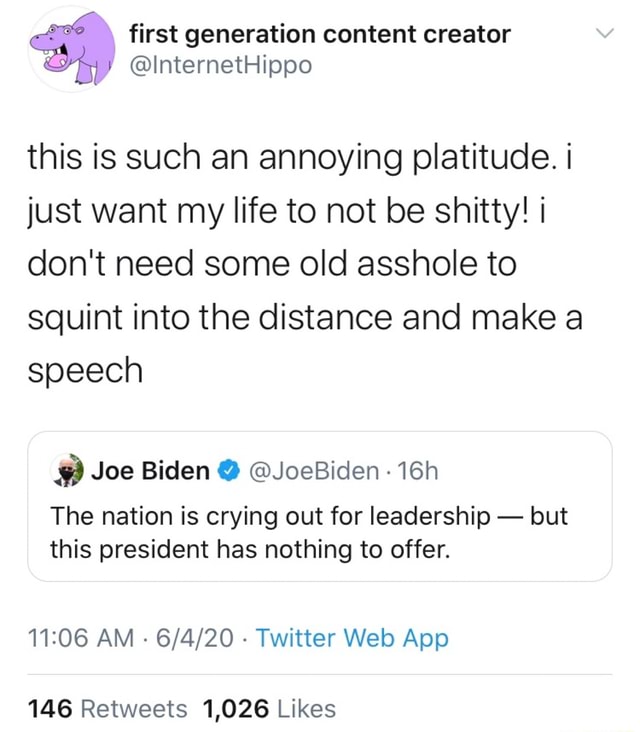
Task: Click the blue verified badge
Action: (227, 470)
